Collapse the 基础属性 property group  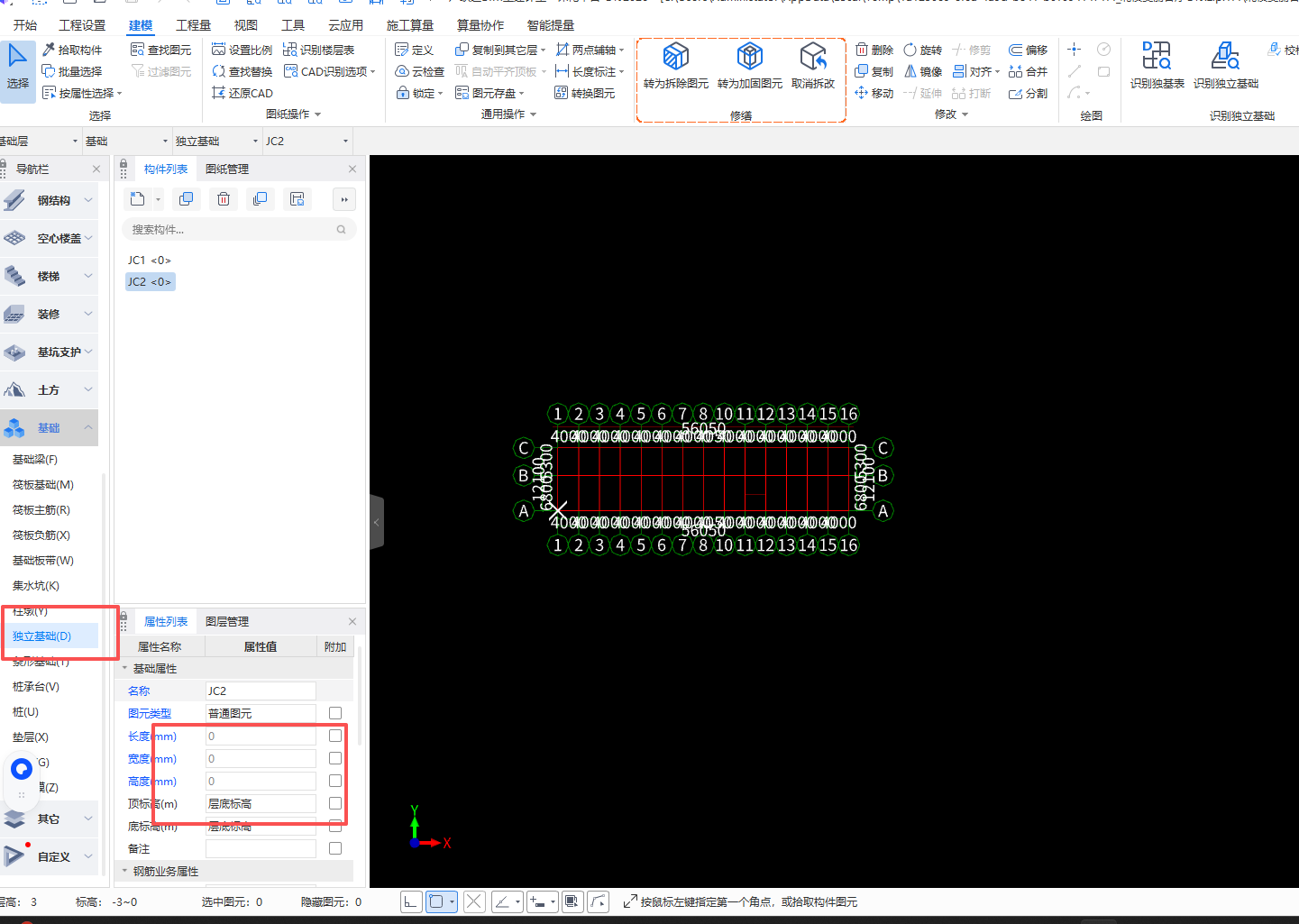125,669
